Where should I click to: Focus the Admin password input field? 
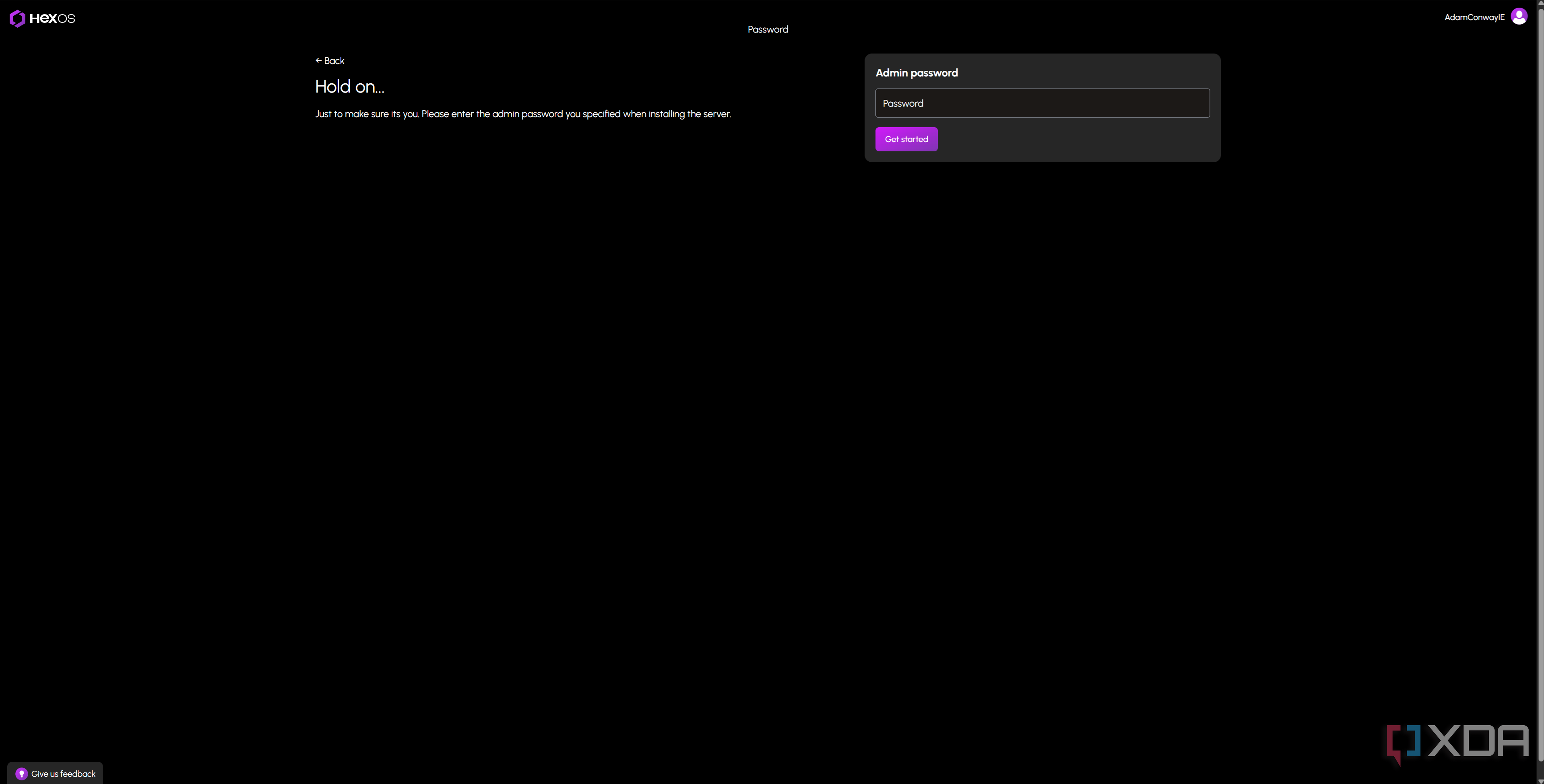(1042, 103)
